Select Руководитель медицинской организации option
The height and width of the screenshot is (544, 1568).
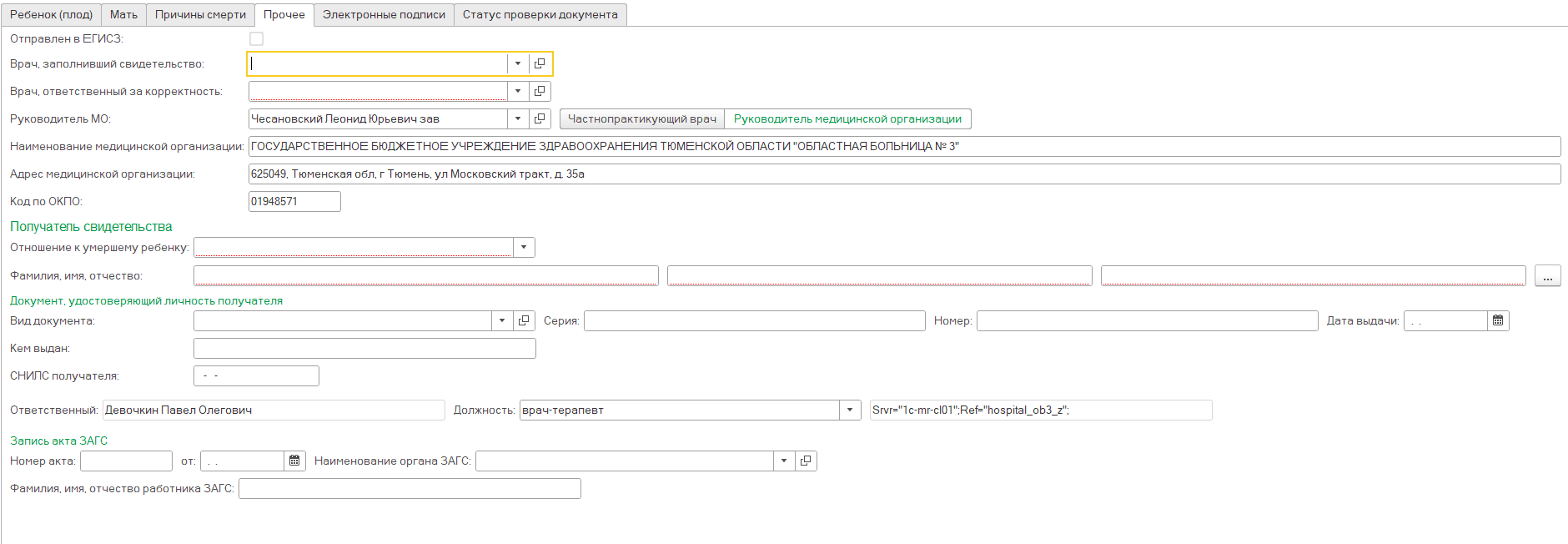pyautogui.click(x=847, y=119)
